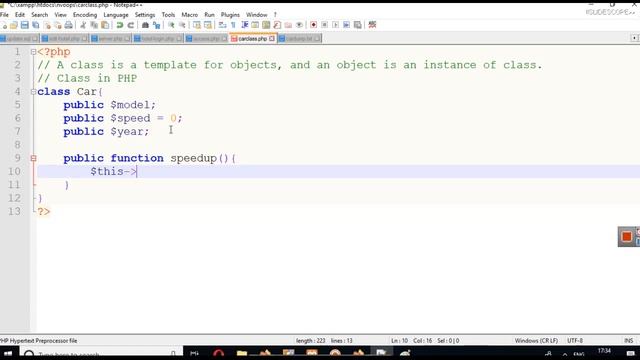Click the tab bar scroll arrow at right

coord(634,38)
